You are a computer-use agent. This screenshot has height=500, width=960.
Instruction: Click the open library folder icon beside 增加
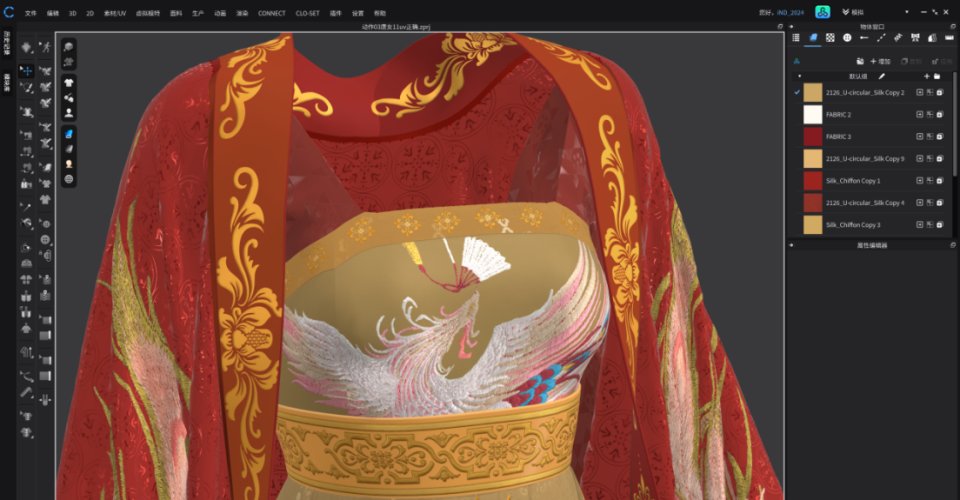pyautogui.click(x=860, y=61)
